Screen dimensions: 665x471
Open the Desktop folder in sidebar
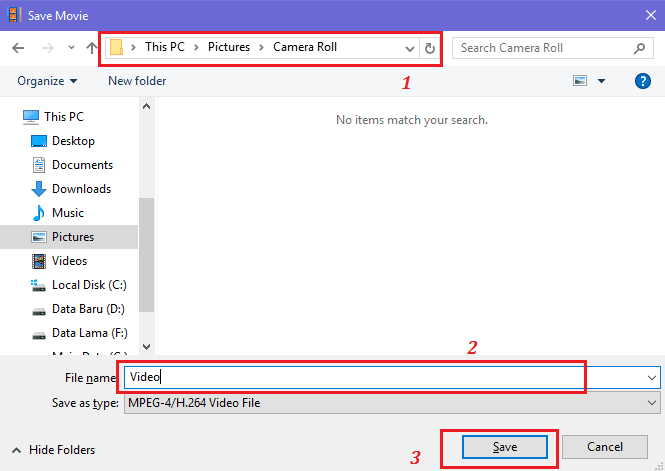tap(73, 141)
